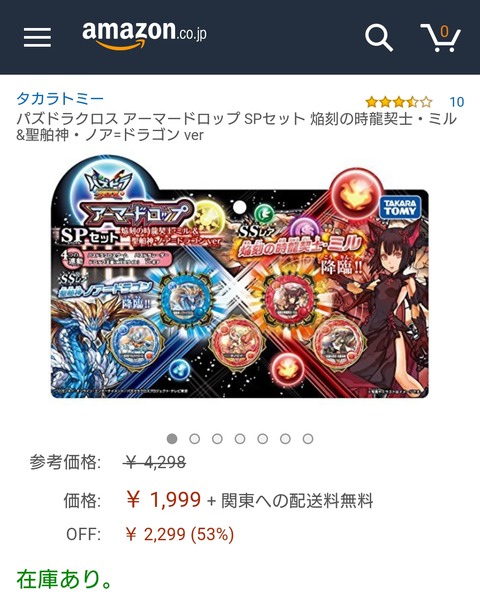Select the first image indicator dot
The image size is (480, 594).
pyautogui.click(x=172, y=439)
